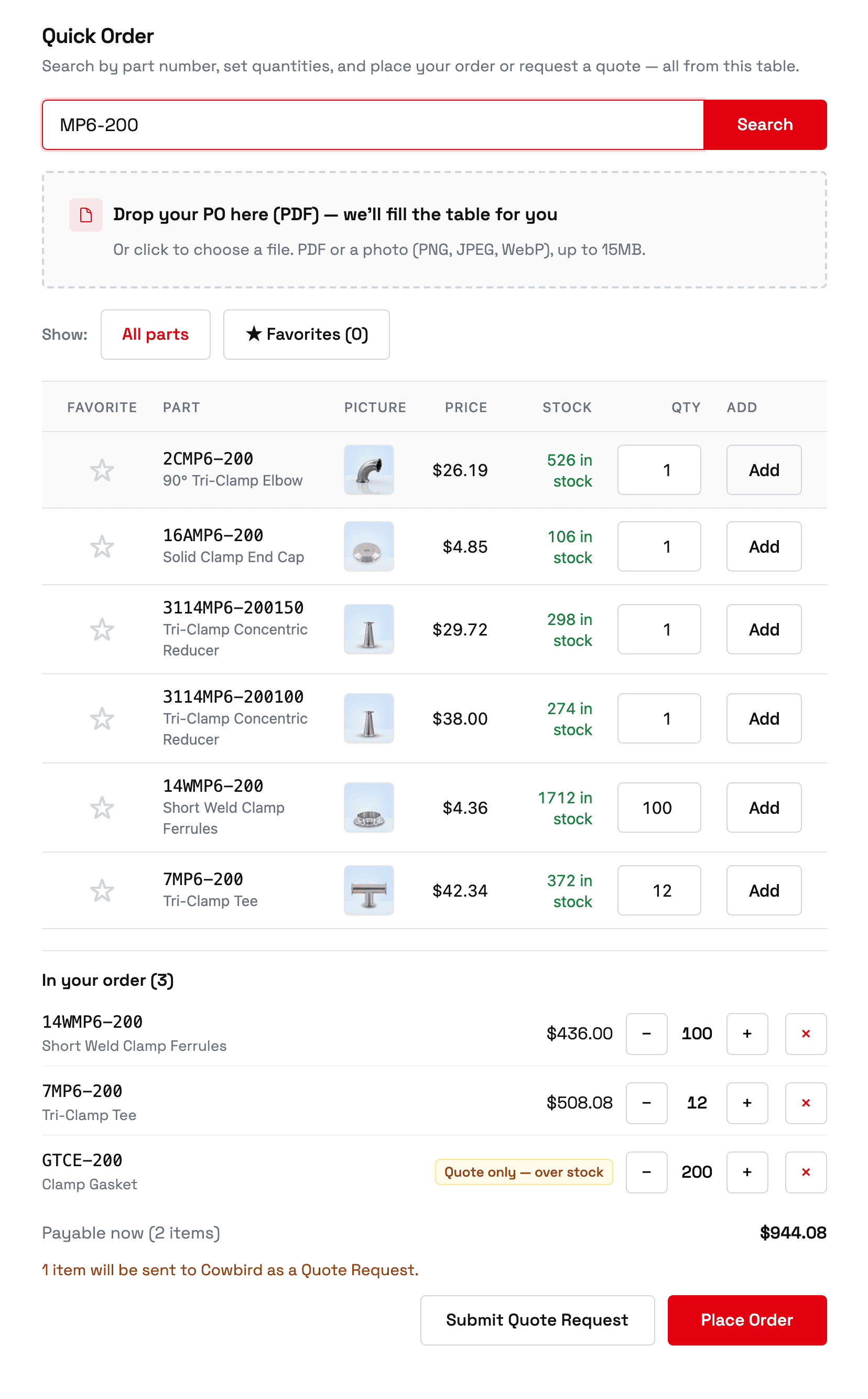Edit quantity field for 2CMP6-200
Viewport: 868px width, 1399px height.
pos(658,469)
